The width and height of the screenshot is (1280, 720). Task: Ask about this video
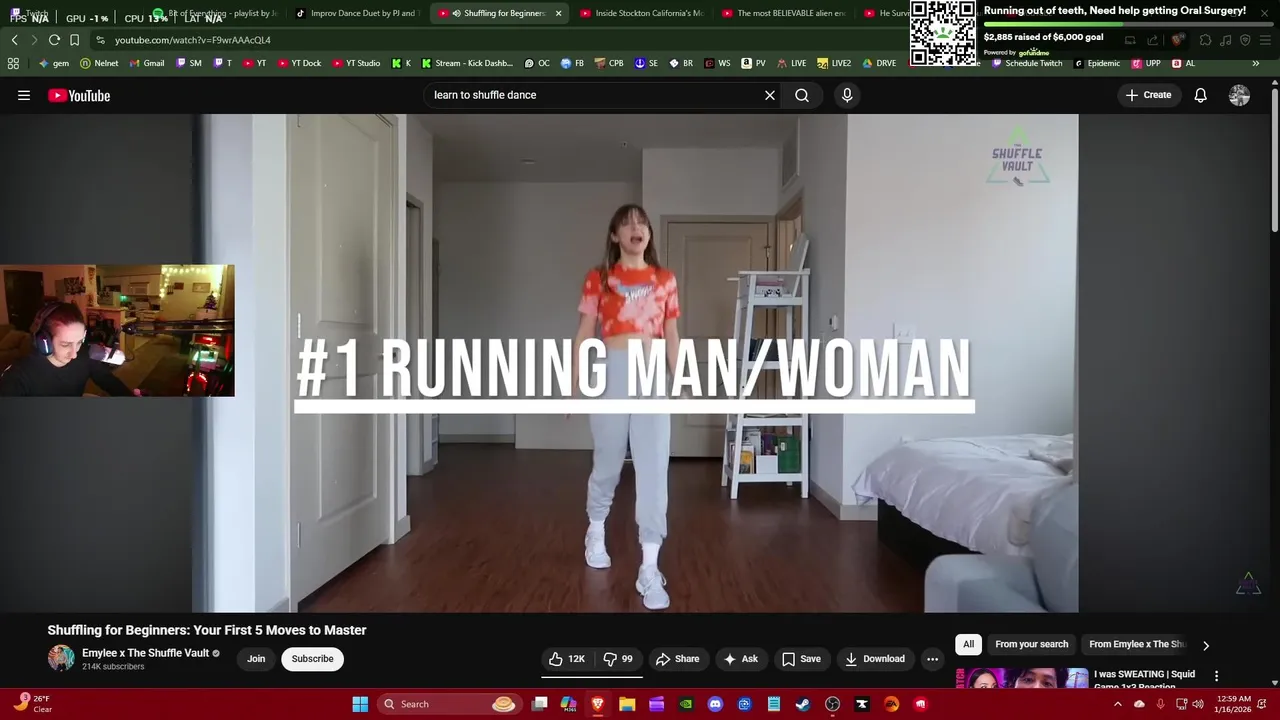tap(741, 659)
